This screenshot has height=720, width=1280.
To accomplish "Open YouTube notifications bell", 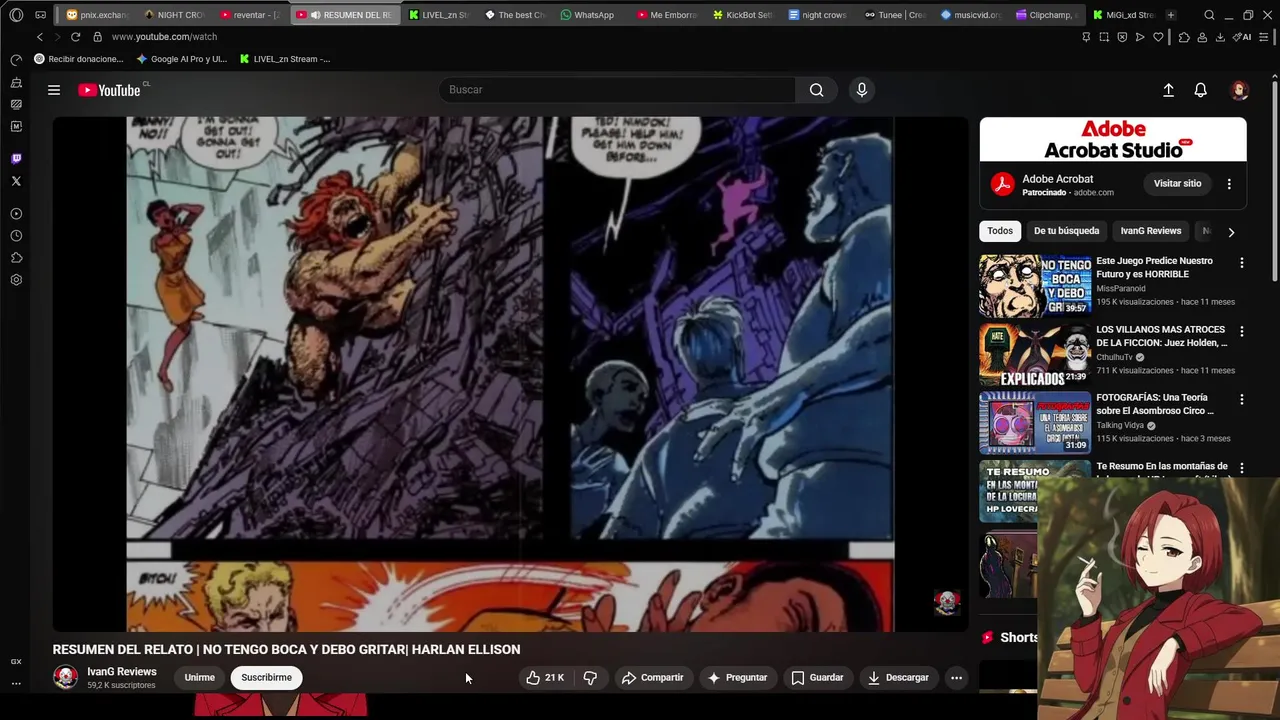I will pyautogui.click(x=1201, y=90).
